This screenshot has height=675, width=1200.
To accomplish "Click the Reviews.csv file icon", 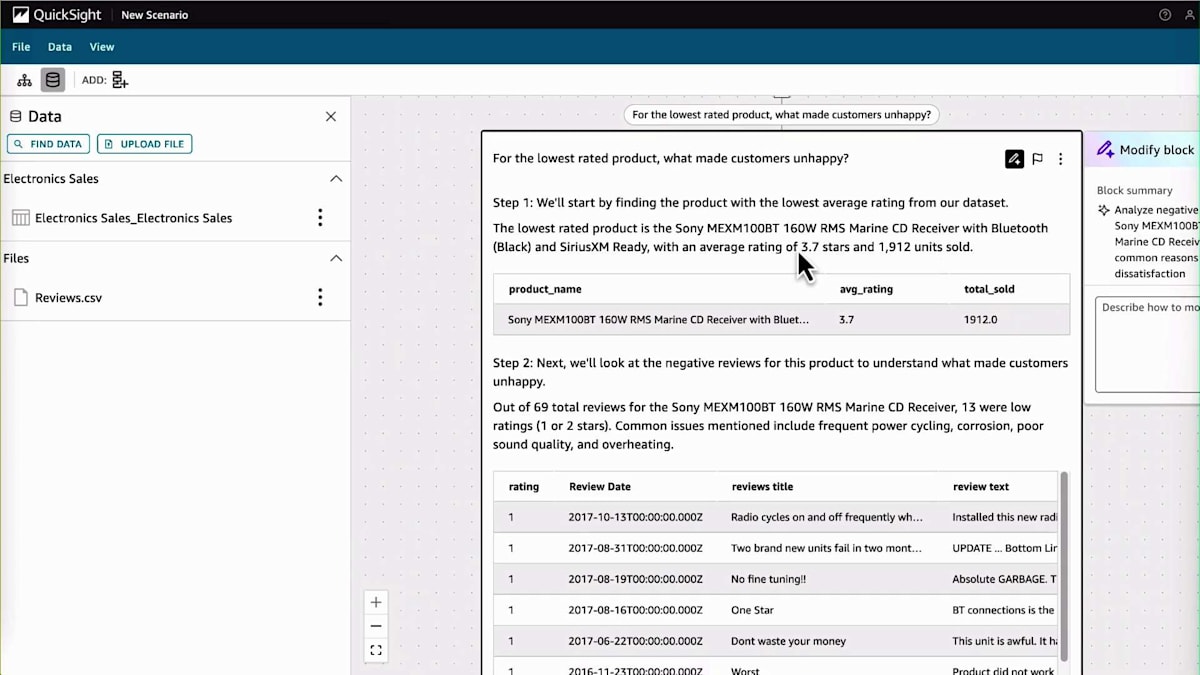I will (20, 297).
